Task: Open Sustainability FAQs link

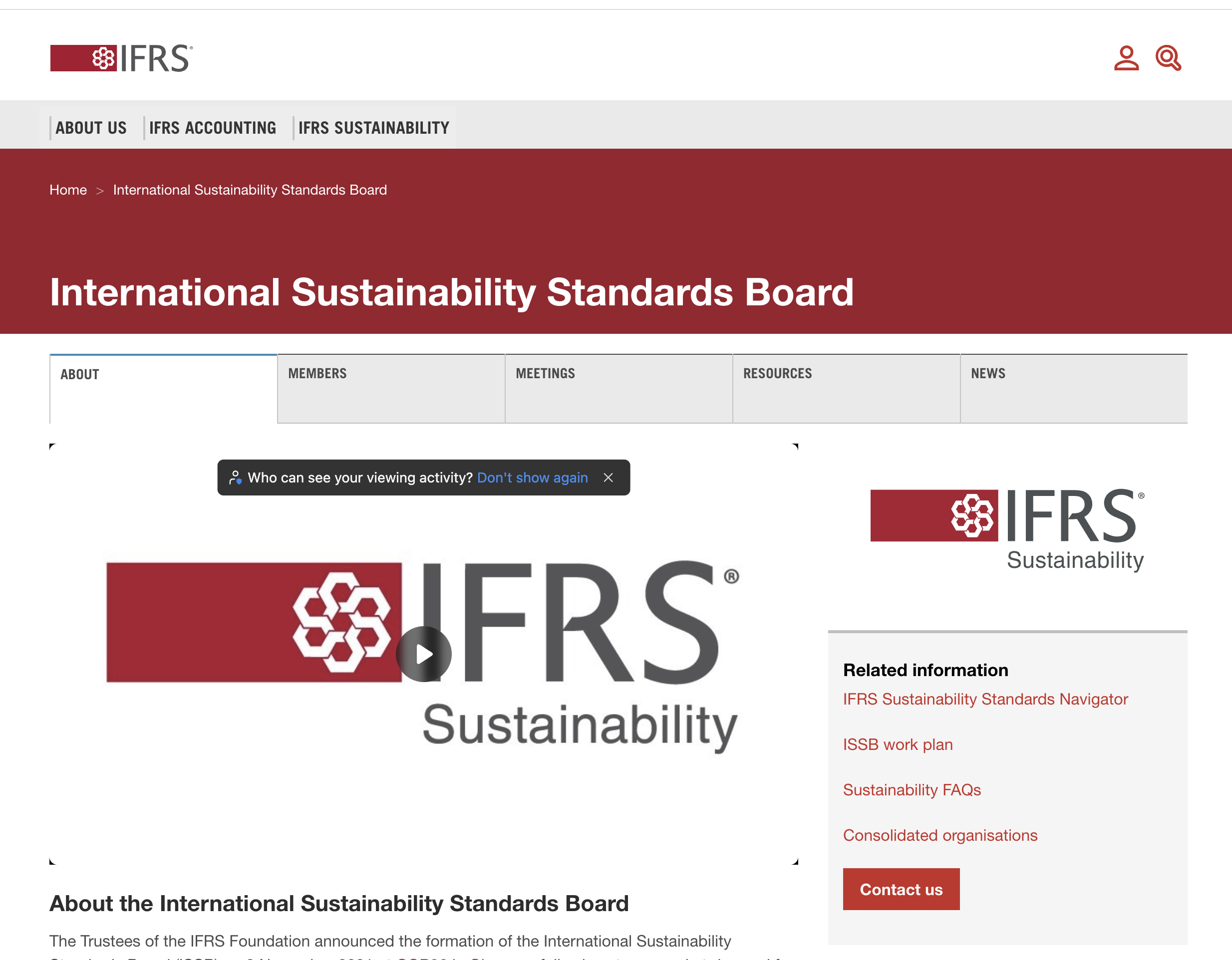Action: 912,790
